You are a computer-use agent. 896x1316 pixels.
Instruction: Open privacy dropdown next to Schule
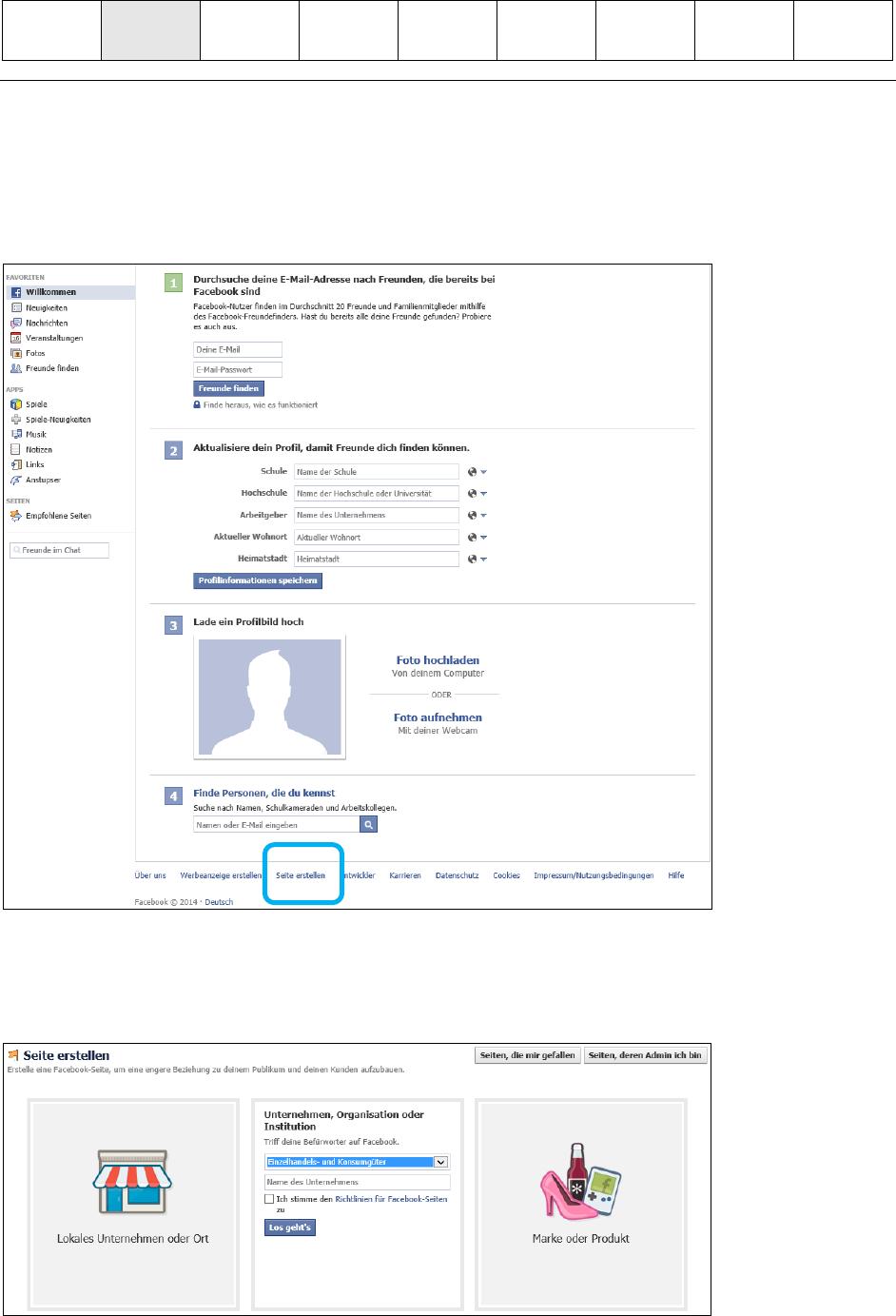point(477,472)
